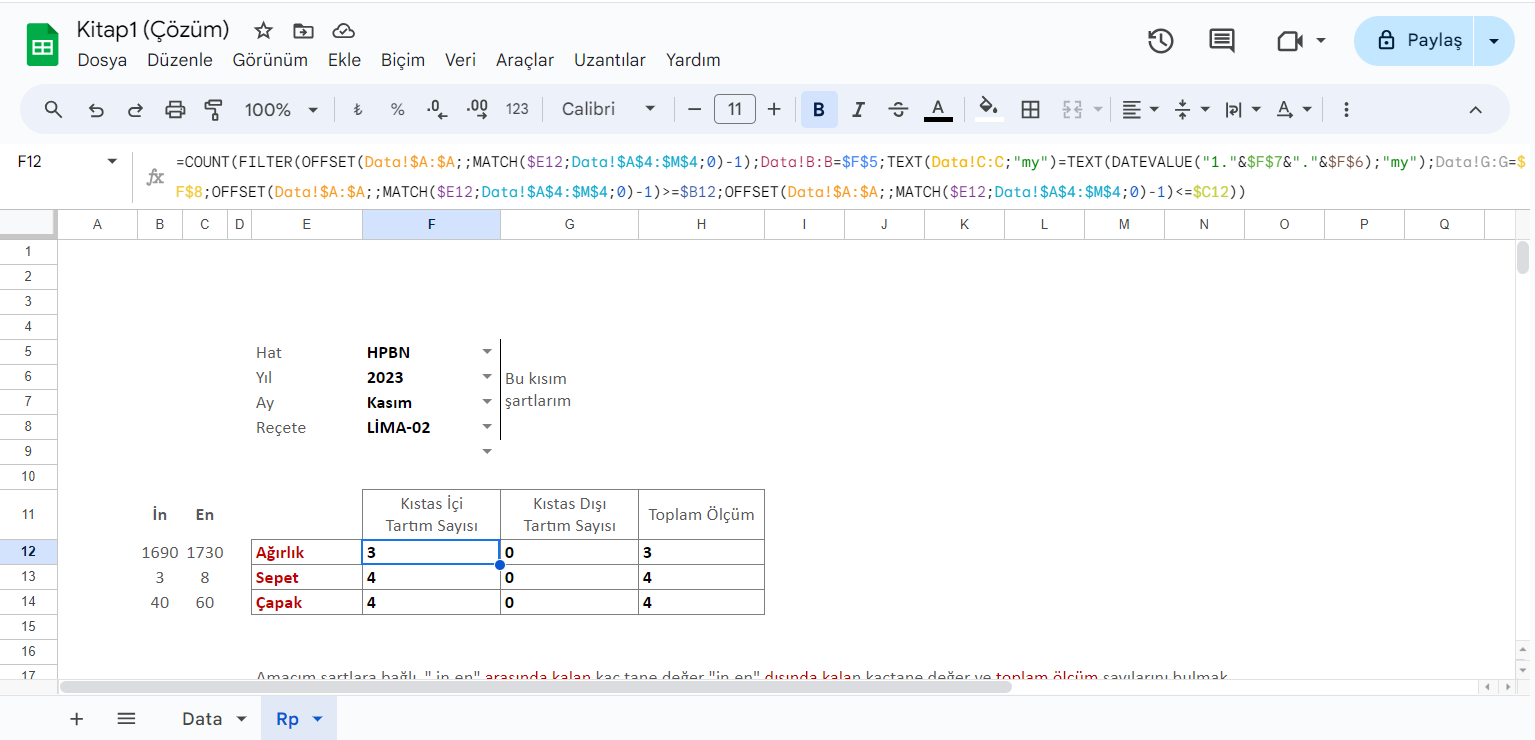Screen dimensions: 1535x740
Task: Open the Google Sheets home icon
Action: tap(43, 45)
